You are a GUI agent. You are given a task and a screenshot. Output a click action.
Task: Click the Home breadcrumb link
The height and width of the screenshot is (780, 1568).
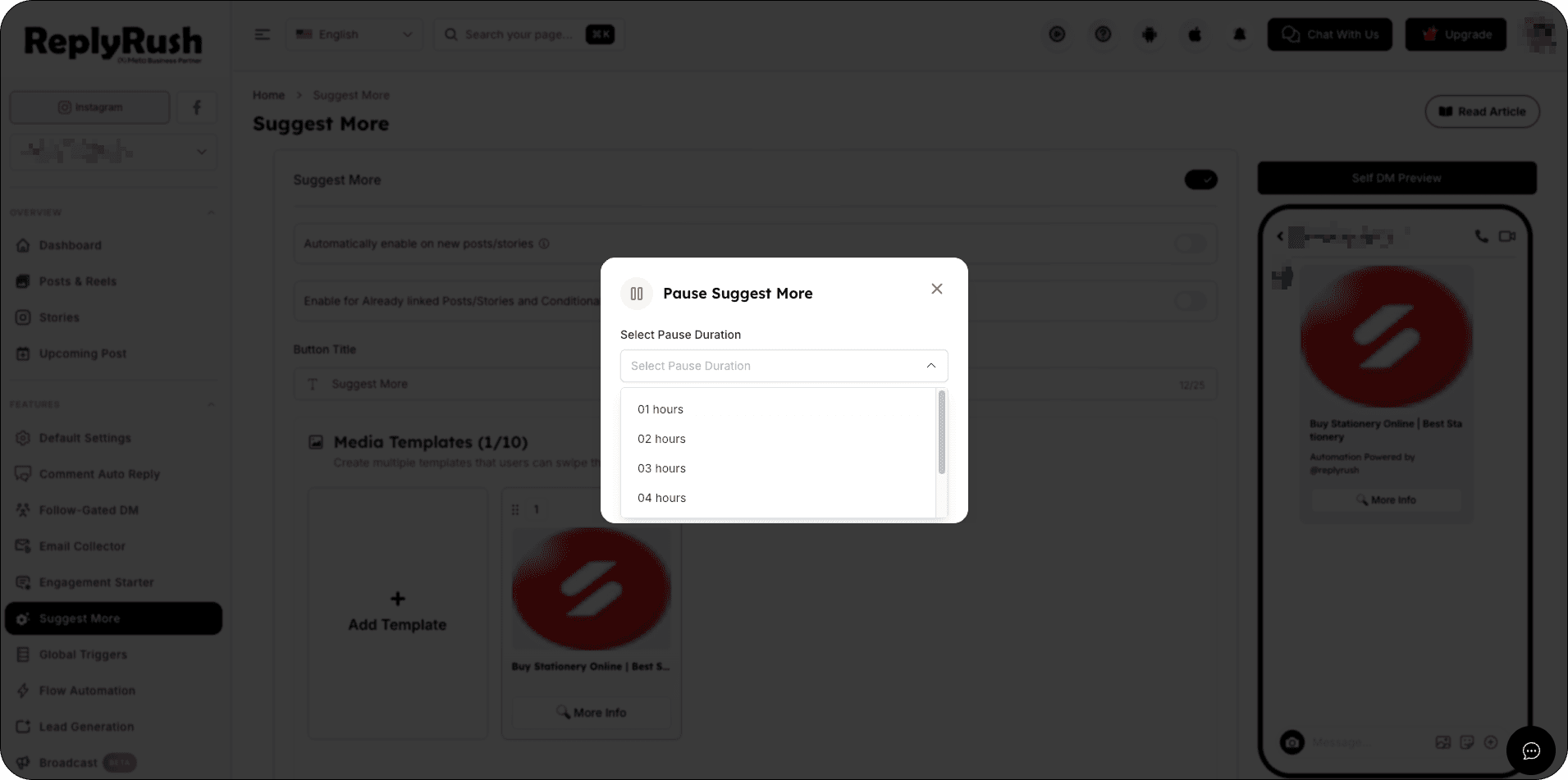click(x=268, y=95)
